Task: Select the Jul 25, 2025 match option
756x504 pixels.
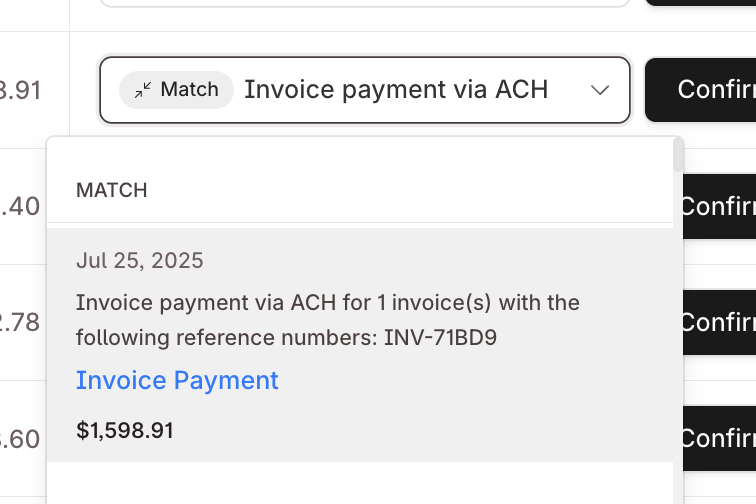Action: pyautogui.click(x=140, y=261)
